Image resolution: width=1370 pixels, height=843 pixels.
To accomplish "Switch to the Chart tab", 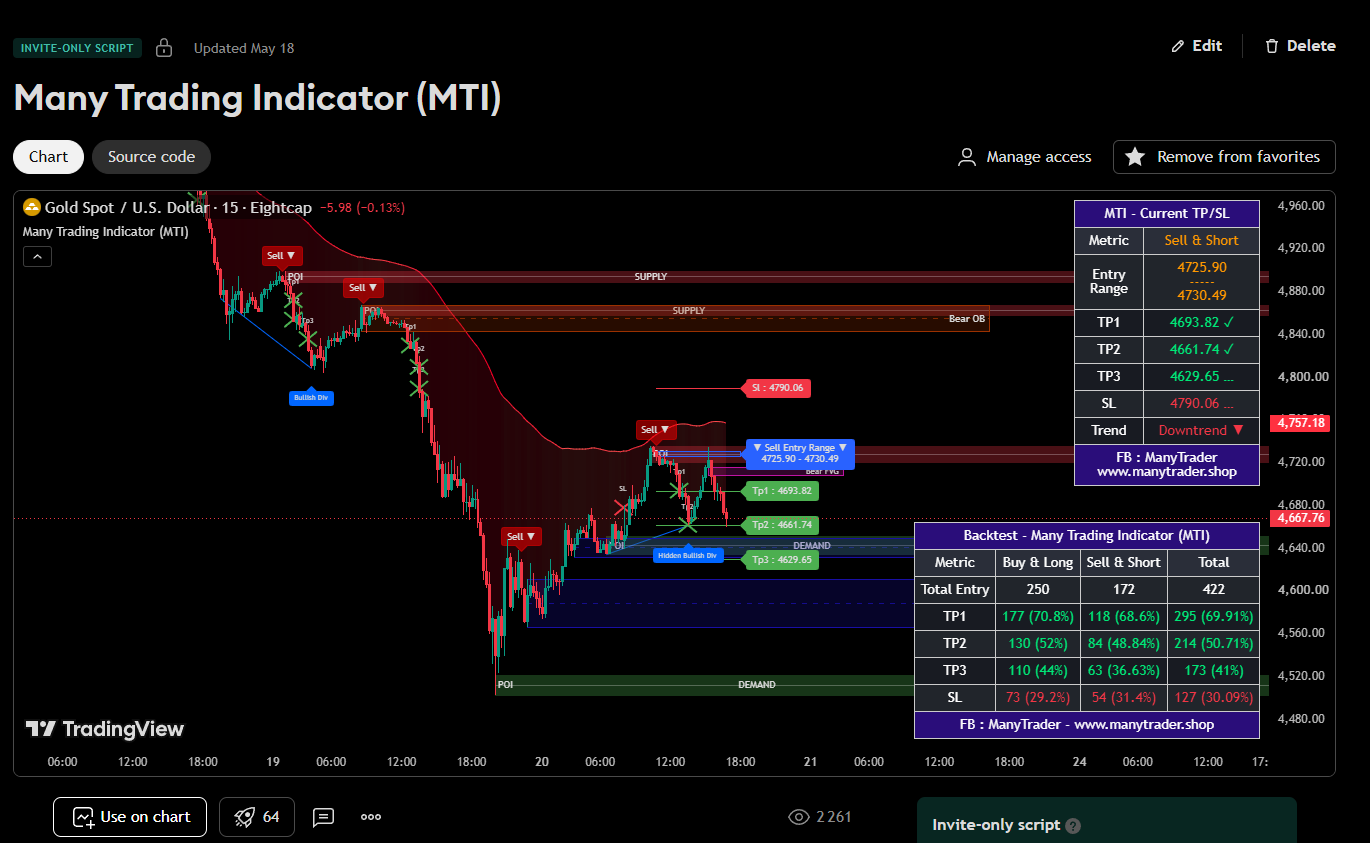I will coord(48,157).
